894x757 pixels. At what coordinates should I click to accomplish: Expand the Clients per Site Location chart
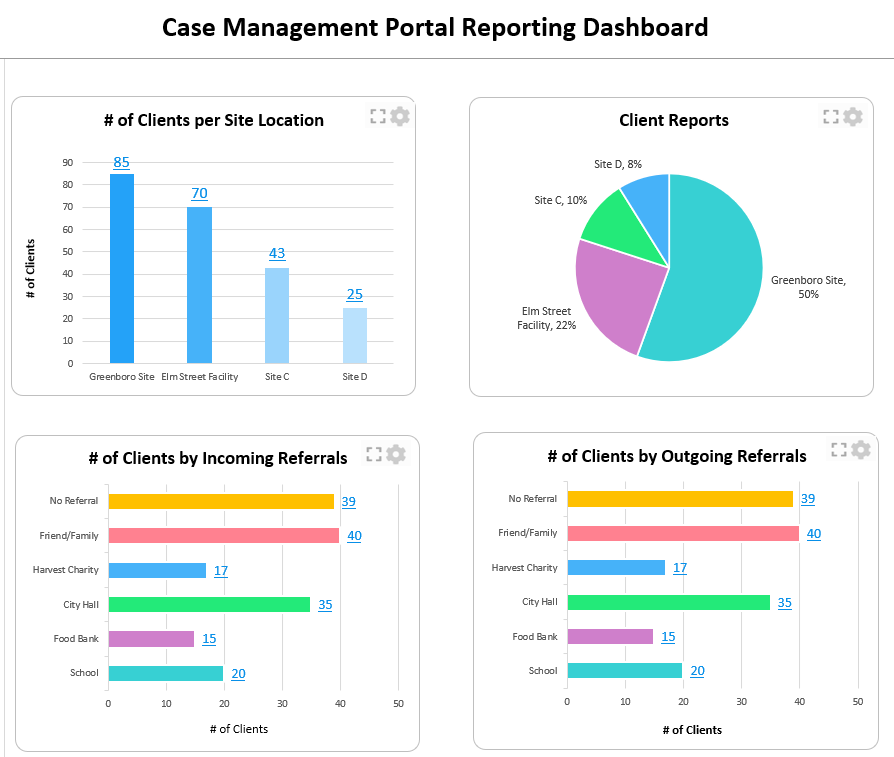pos(377,116)
